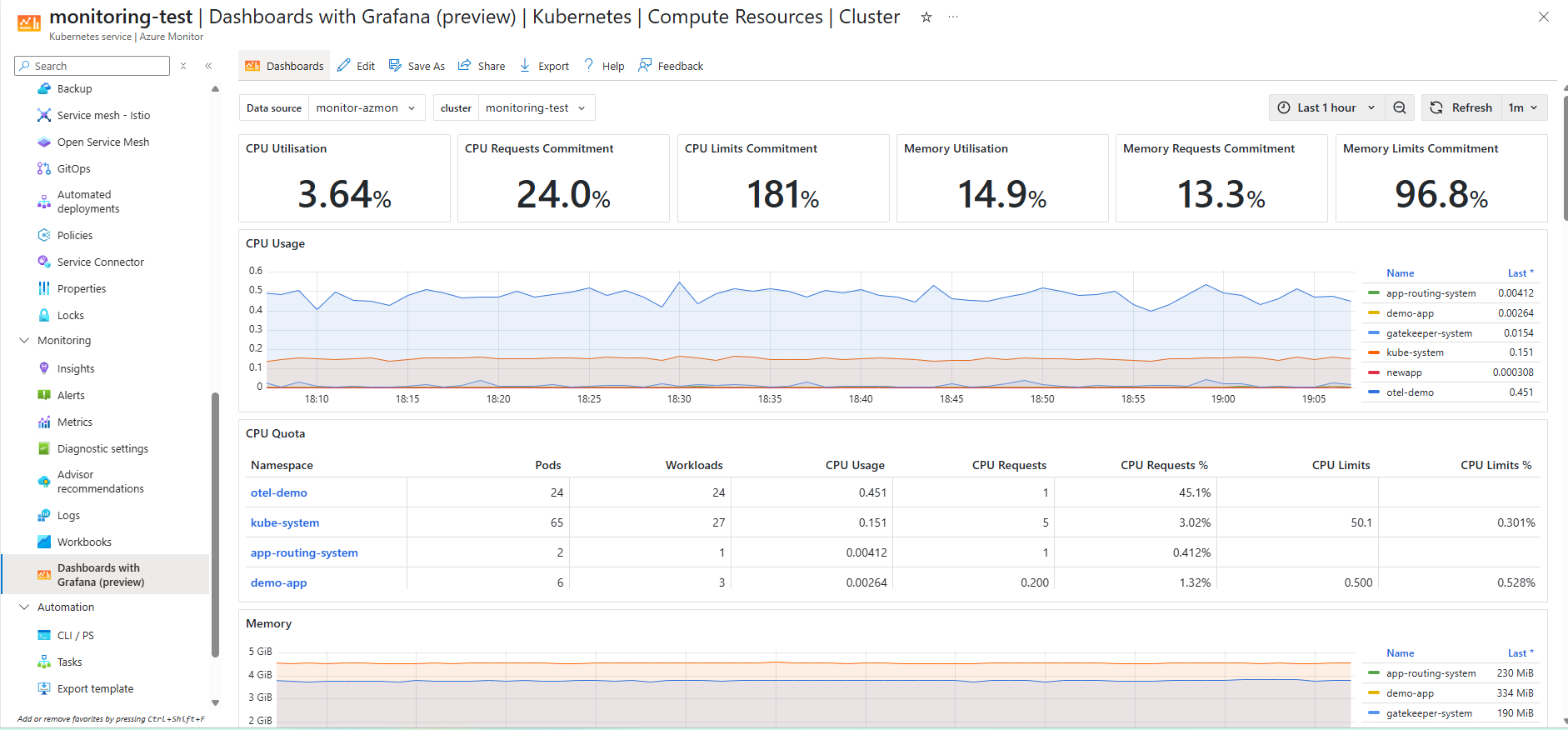The image size is (1568, 730).
Task: Open the Logs icon
Action: click(x=44, y=516)
